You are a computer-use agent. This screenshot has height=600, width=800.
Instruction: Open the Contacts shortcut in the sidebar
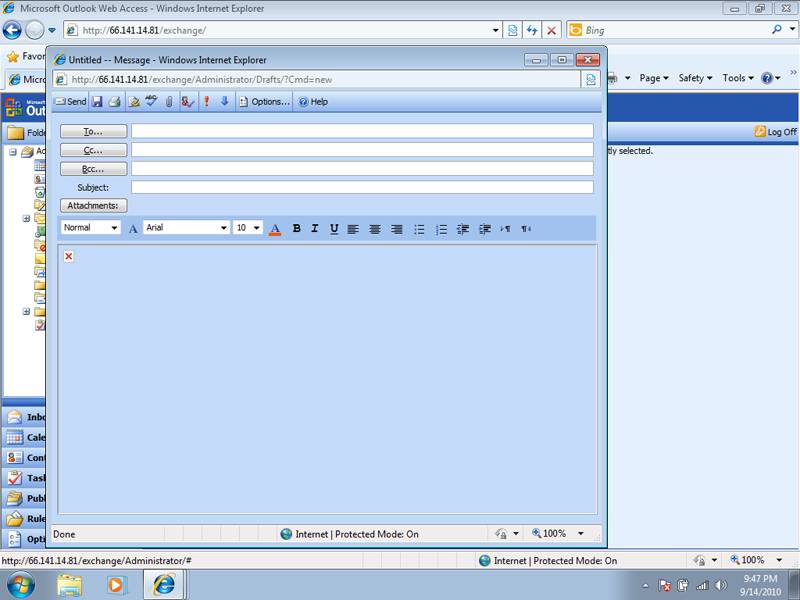(24, 457)
